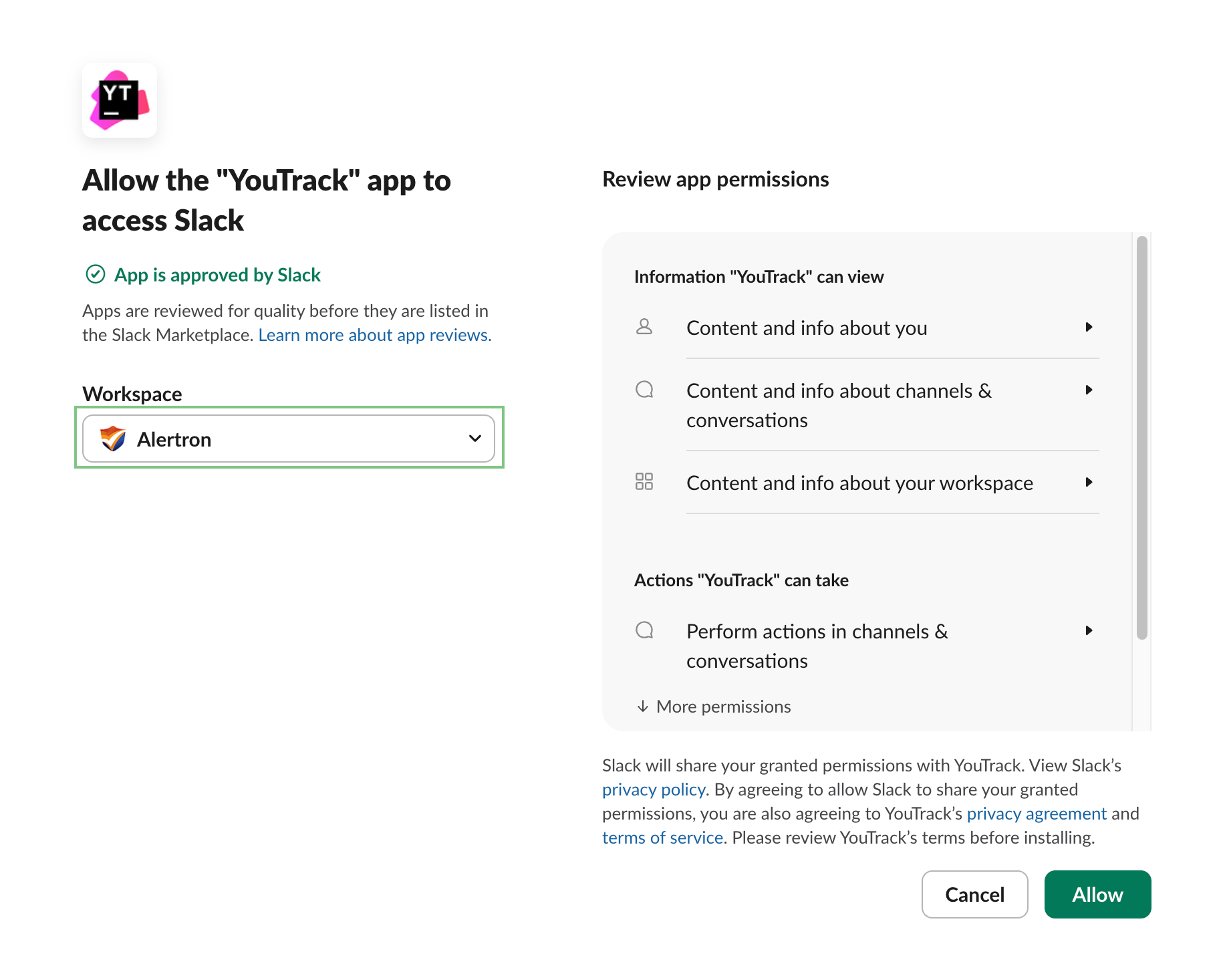Expand Content and info about your workspace
This screenshot has height=980, width=1223.
pyautogui.click(x=1089, y=482)
